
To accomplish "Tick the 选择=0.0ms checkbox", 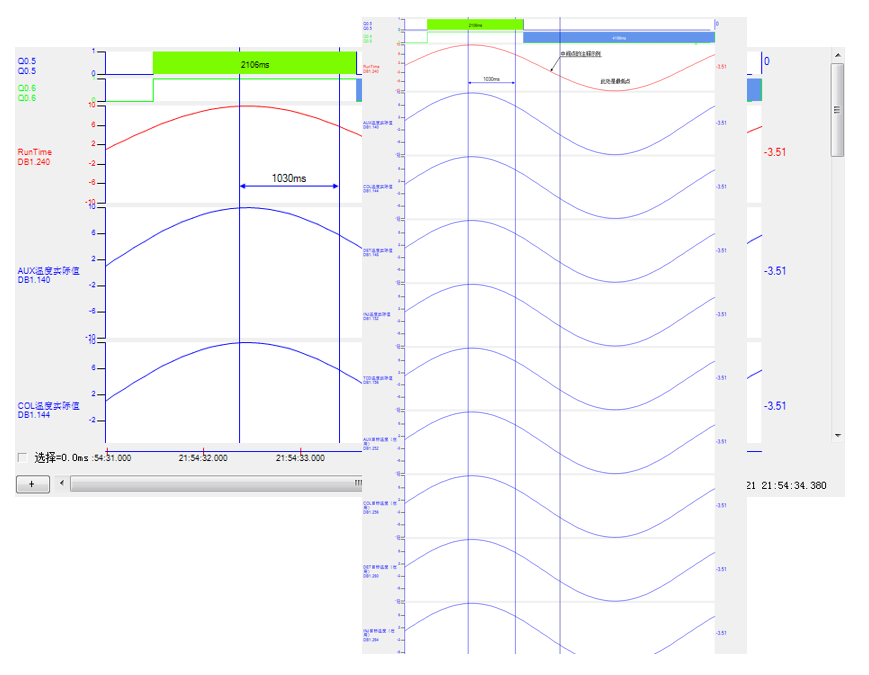I will [x=22, y=458].
